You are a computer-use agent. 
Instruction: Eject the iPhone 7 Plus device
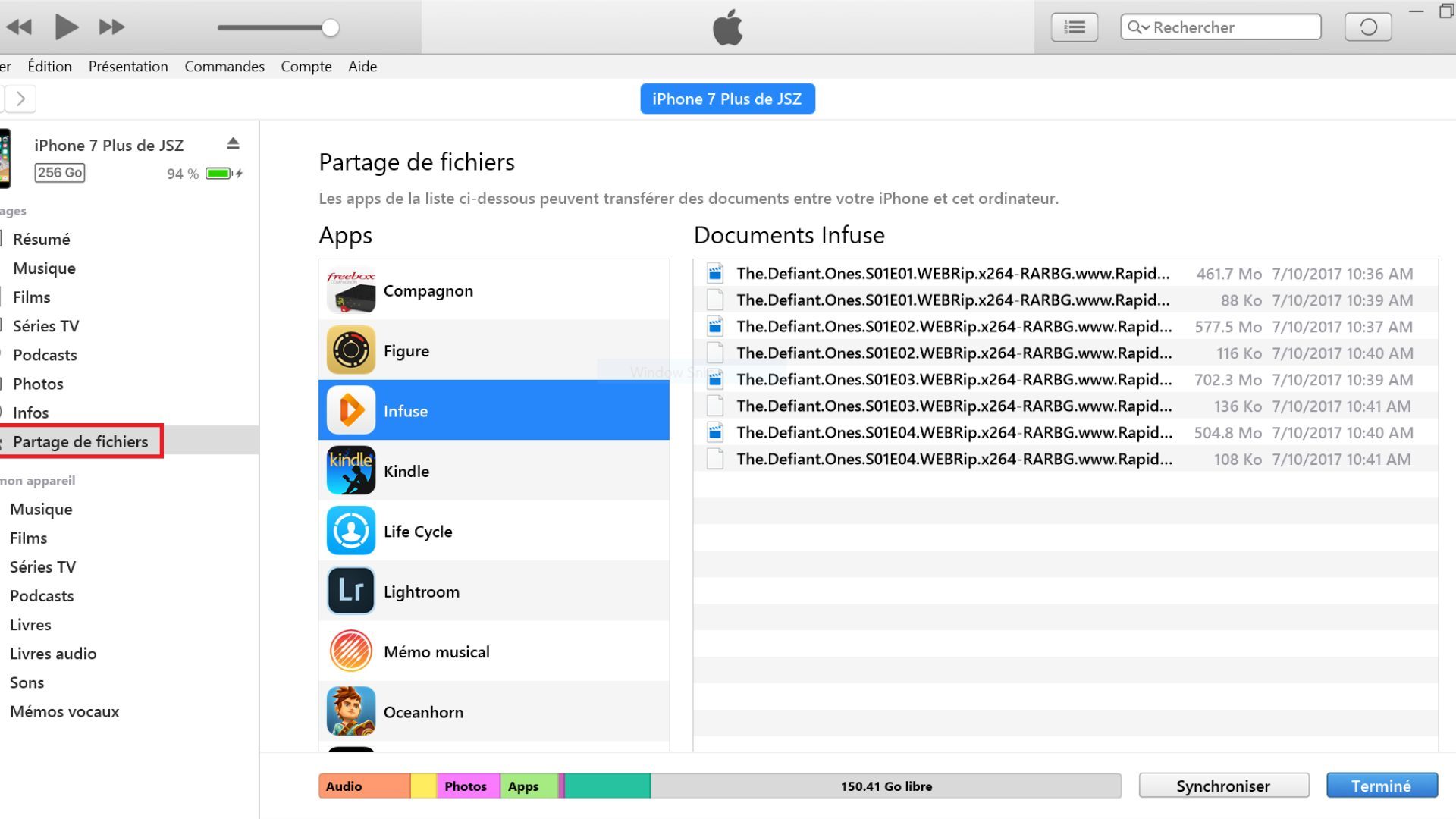point(234,143)
